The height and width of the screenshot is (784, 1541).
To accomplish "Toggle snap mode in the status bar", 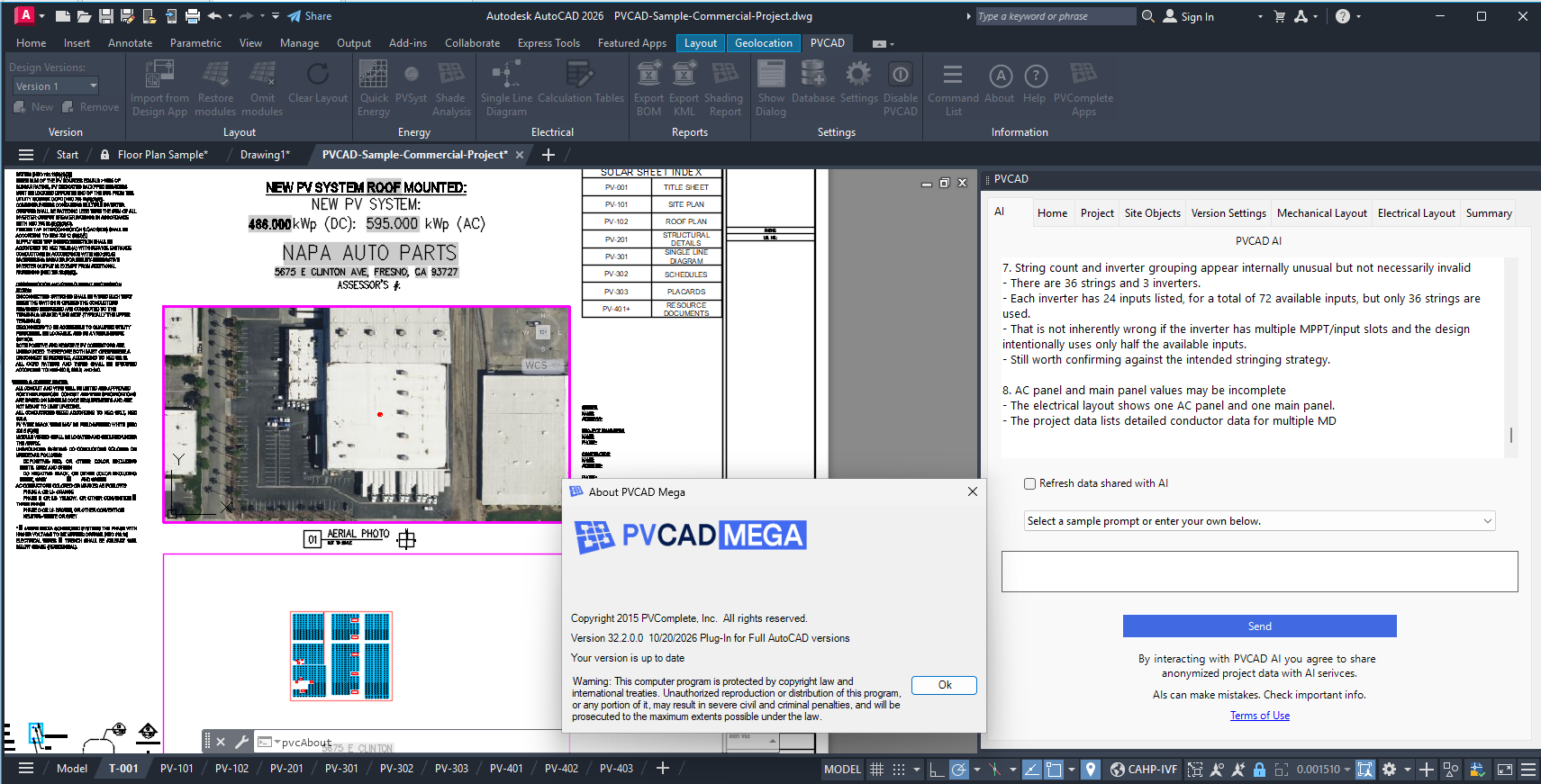I will 898,770.
